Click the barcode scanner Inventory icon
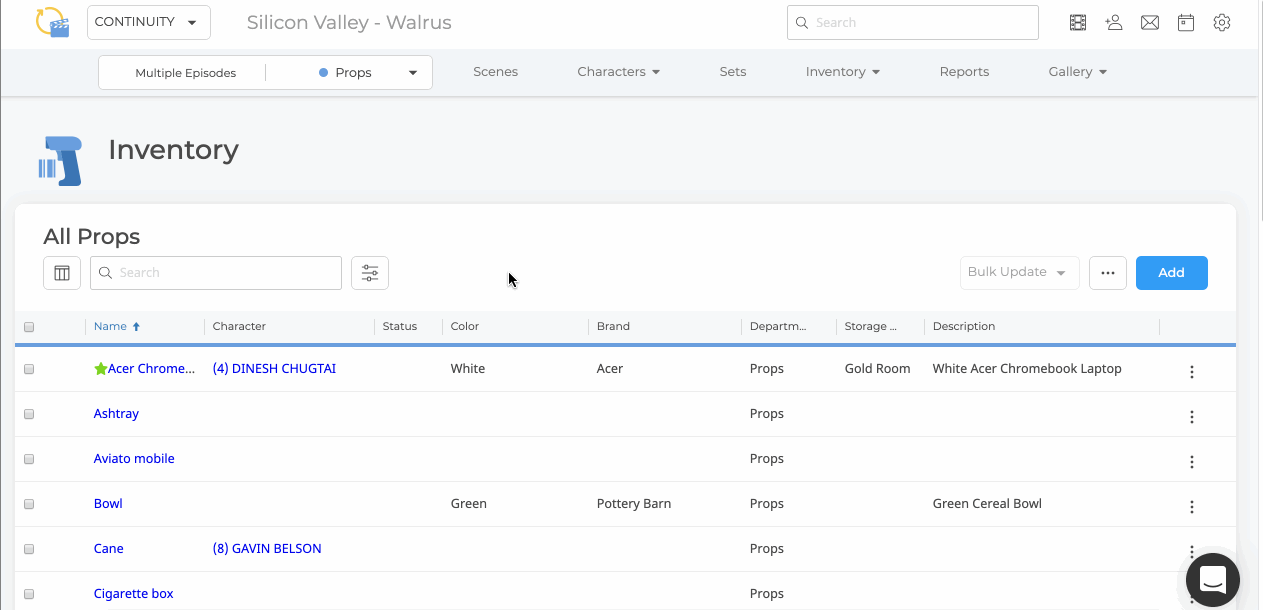The height and width of the screenshot is (610, 1263). pyautogui.click(x=60, y=160)
